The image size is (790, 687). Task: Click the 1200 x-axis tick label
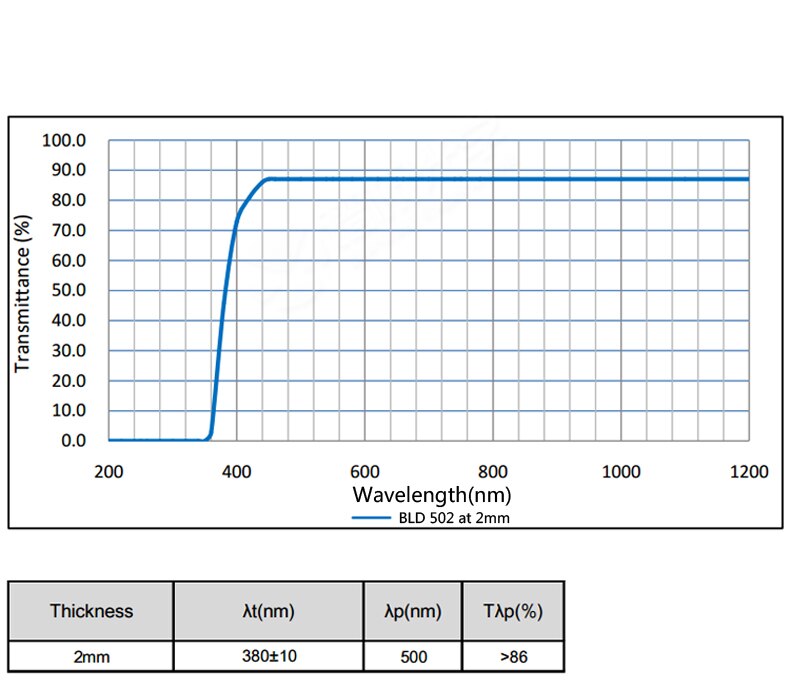pyautogui.click(x=749, y=472)
